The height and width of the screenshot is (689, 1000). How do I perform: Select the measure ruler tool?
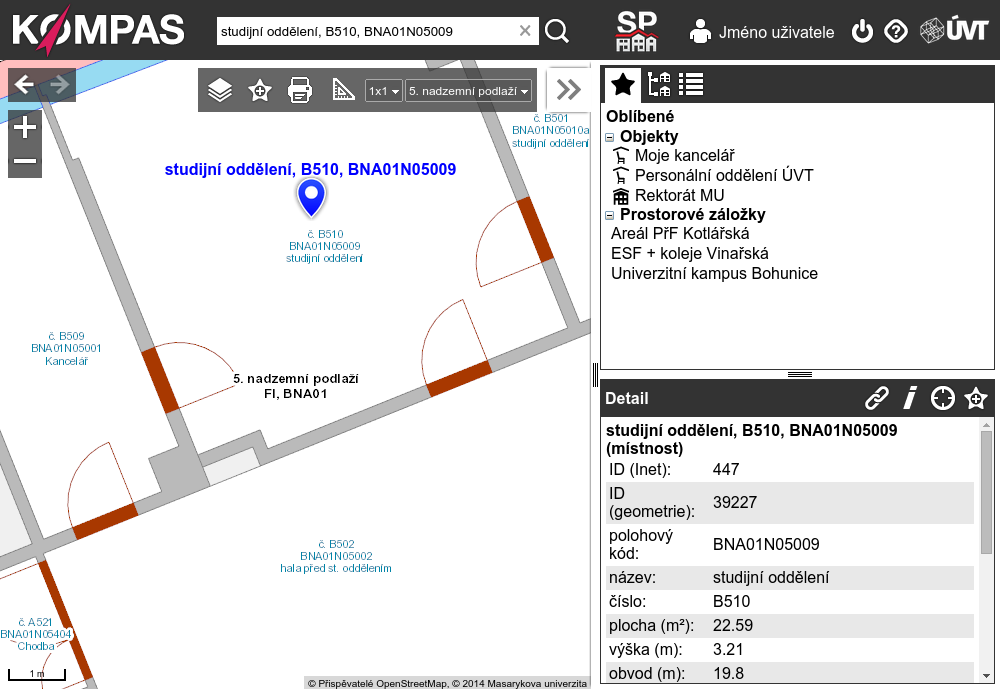click(x=343, y=90)
